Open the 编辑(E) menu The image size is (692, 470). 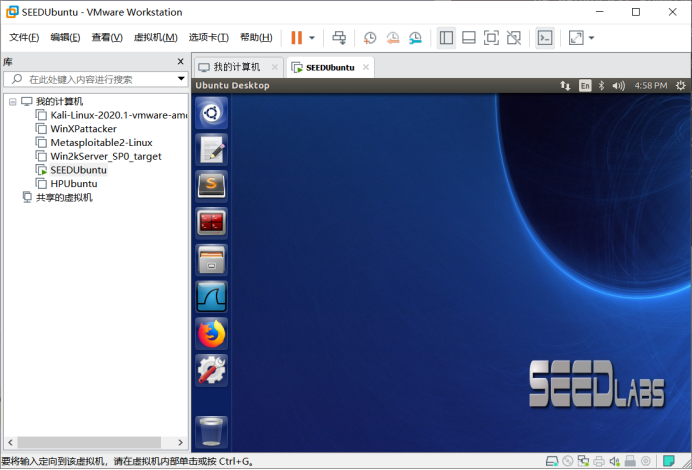click(x=65, y=38)
